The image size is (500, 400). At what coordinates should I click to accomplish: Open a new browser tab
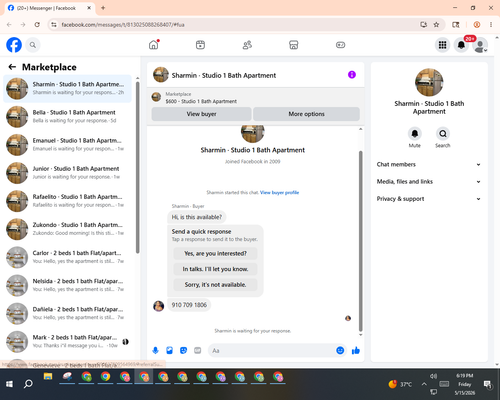[103, 8]
